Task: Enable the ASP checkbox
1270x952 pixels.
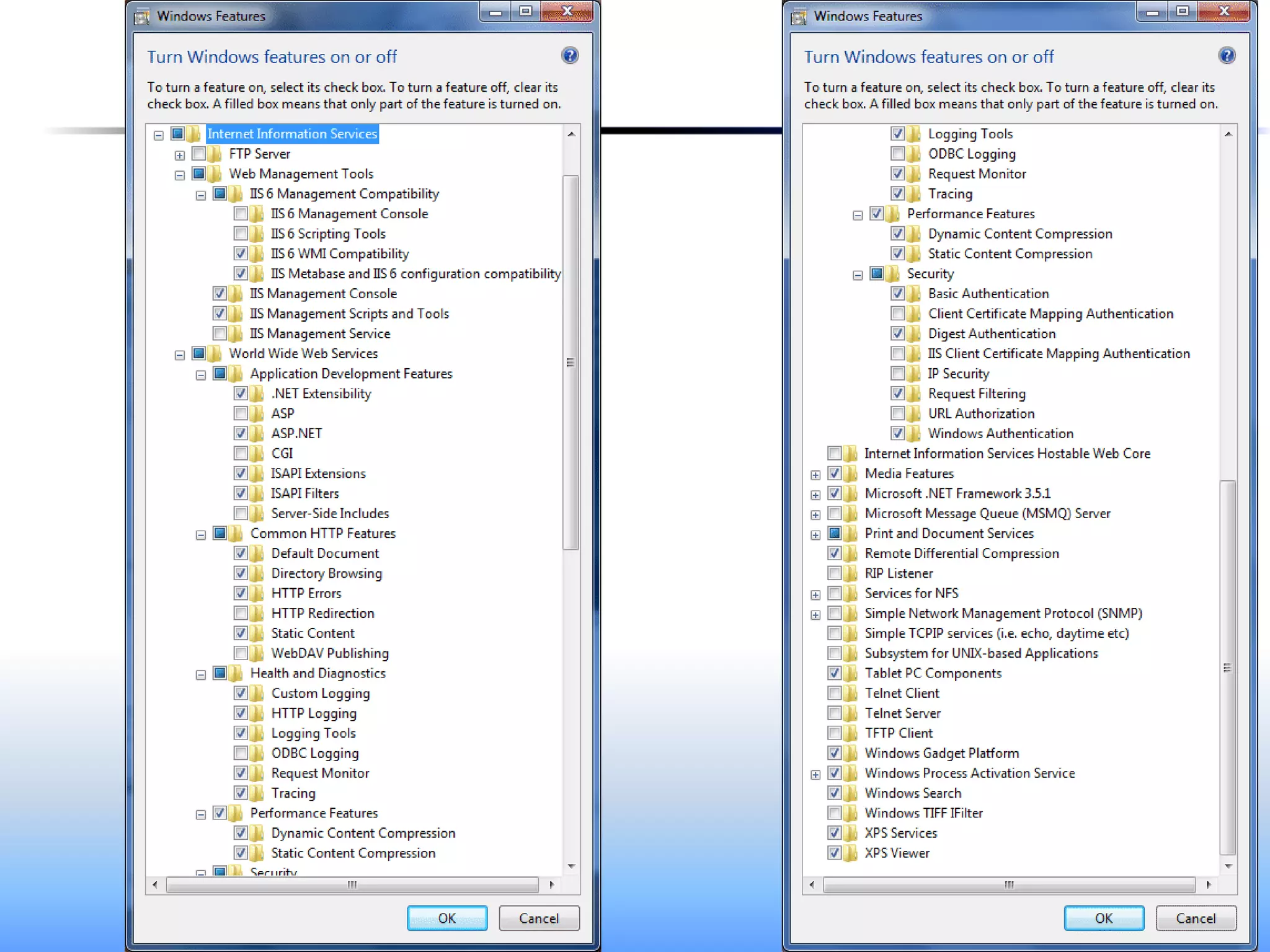Action: coord(241,413)
